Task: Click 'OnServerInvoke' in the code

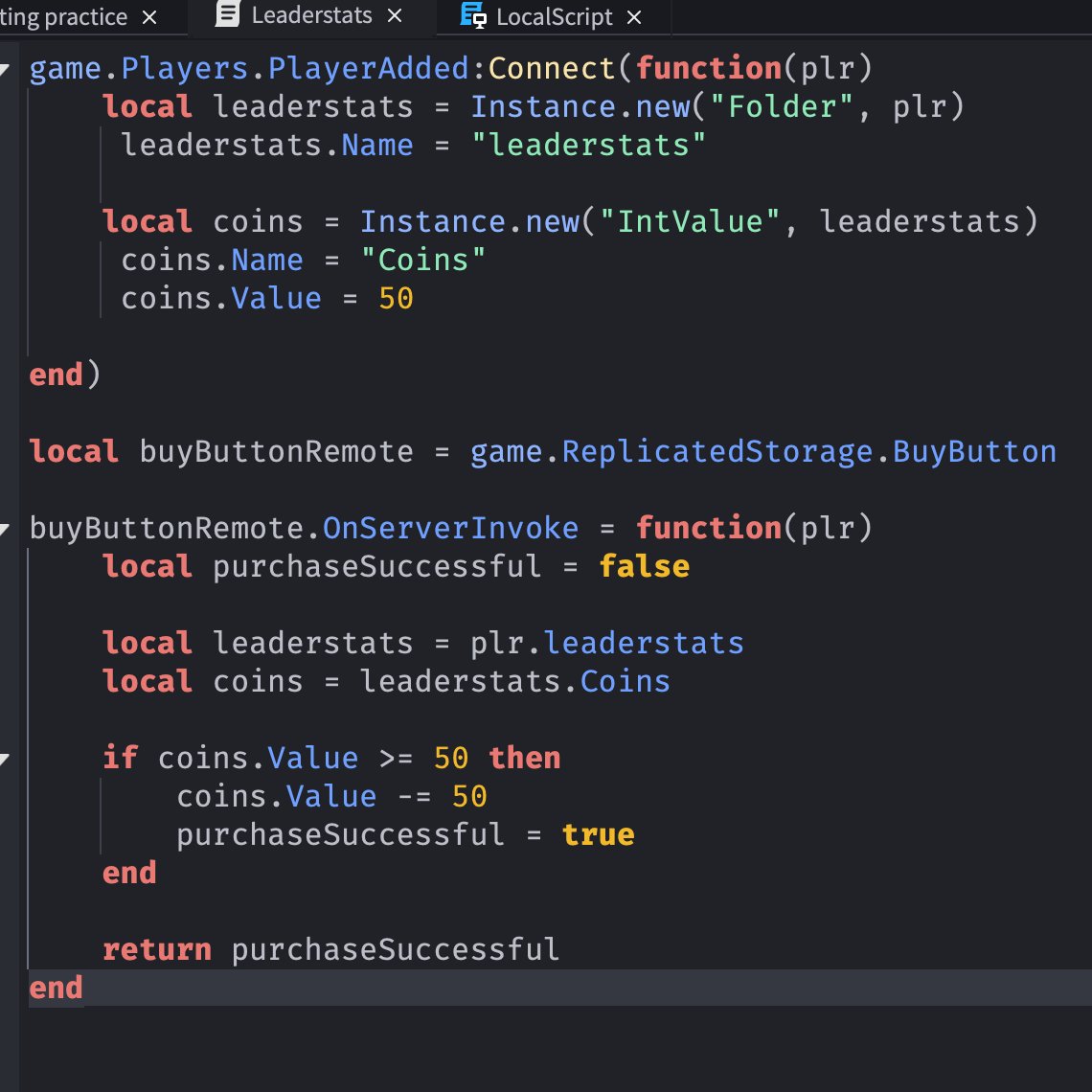Action: click(x=450, y=529)
